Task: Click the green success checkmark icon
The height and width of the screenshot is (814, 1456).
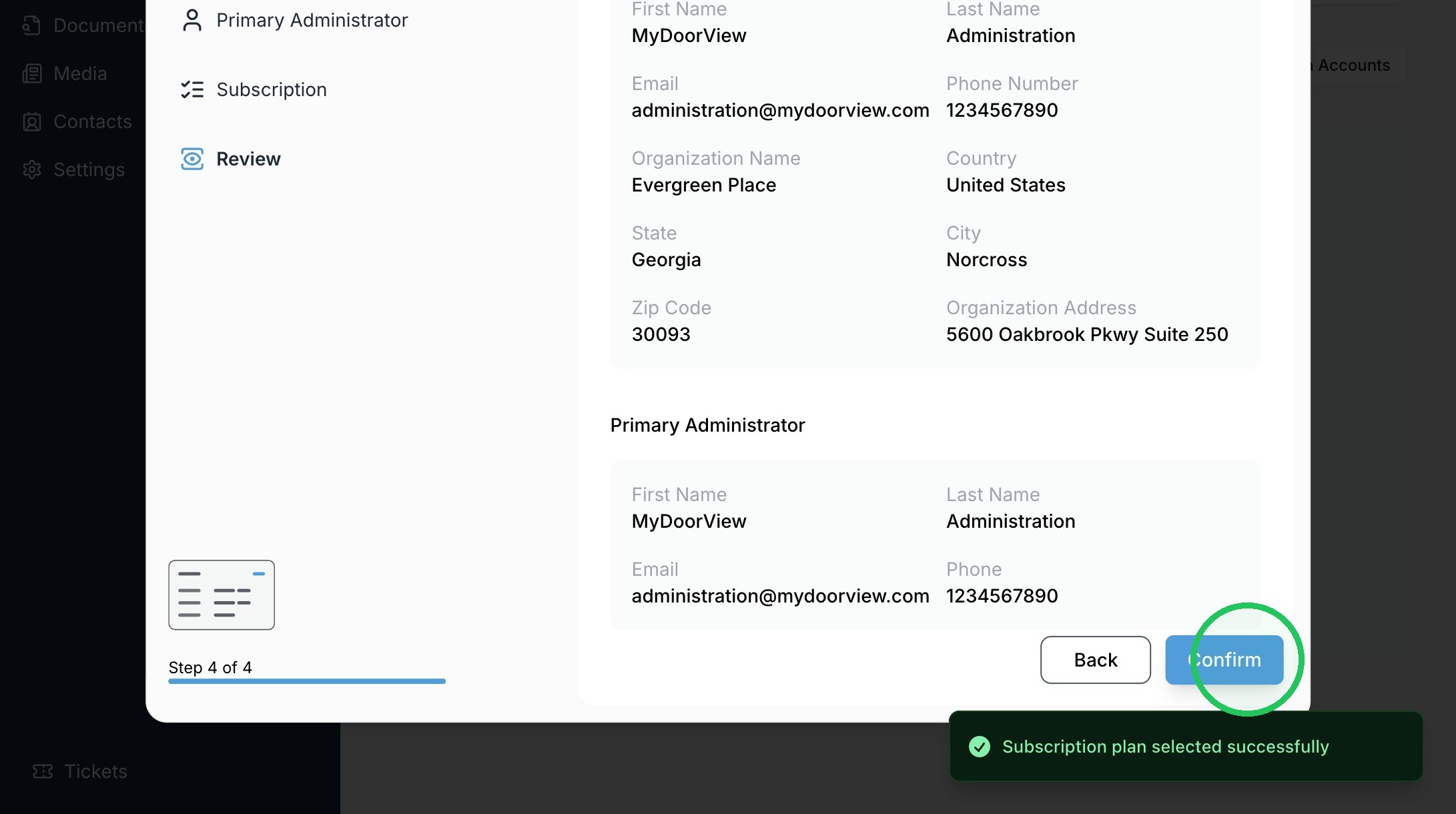Action: tap(980, 747)
